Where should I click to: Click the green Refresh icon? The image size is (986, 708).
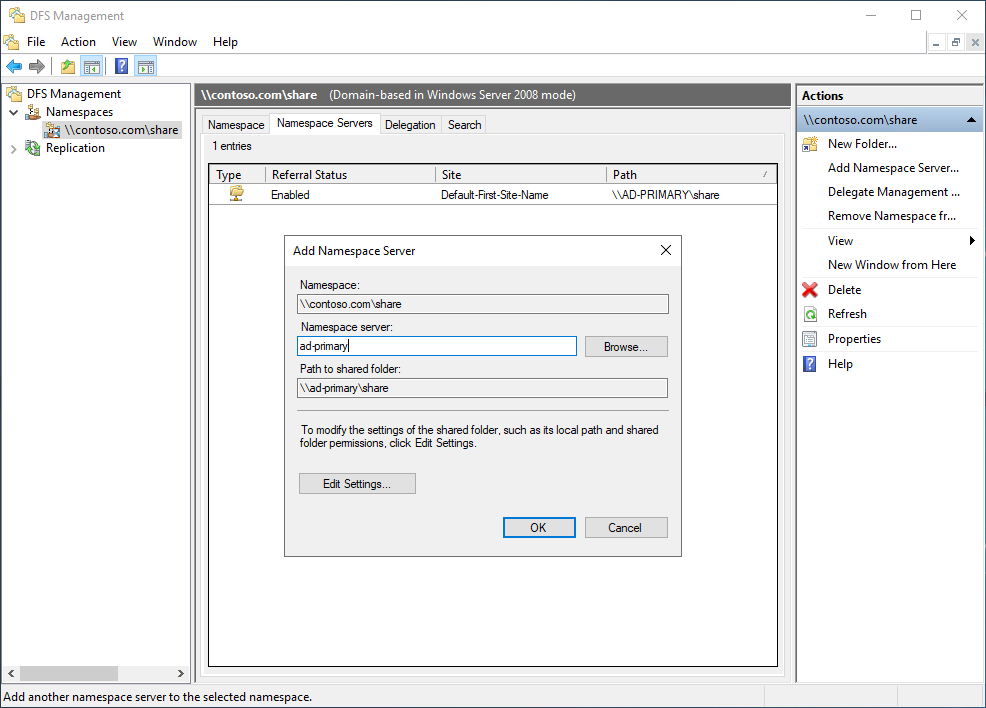click(x=810, y=314)
